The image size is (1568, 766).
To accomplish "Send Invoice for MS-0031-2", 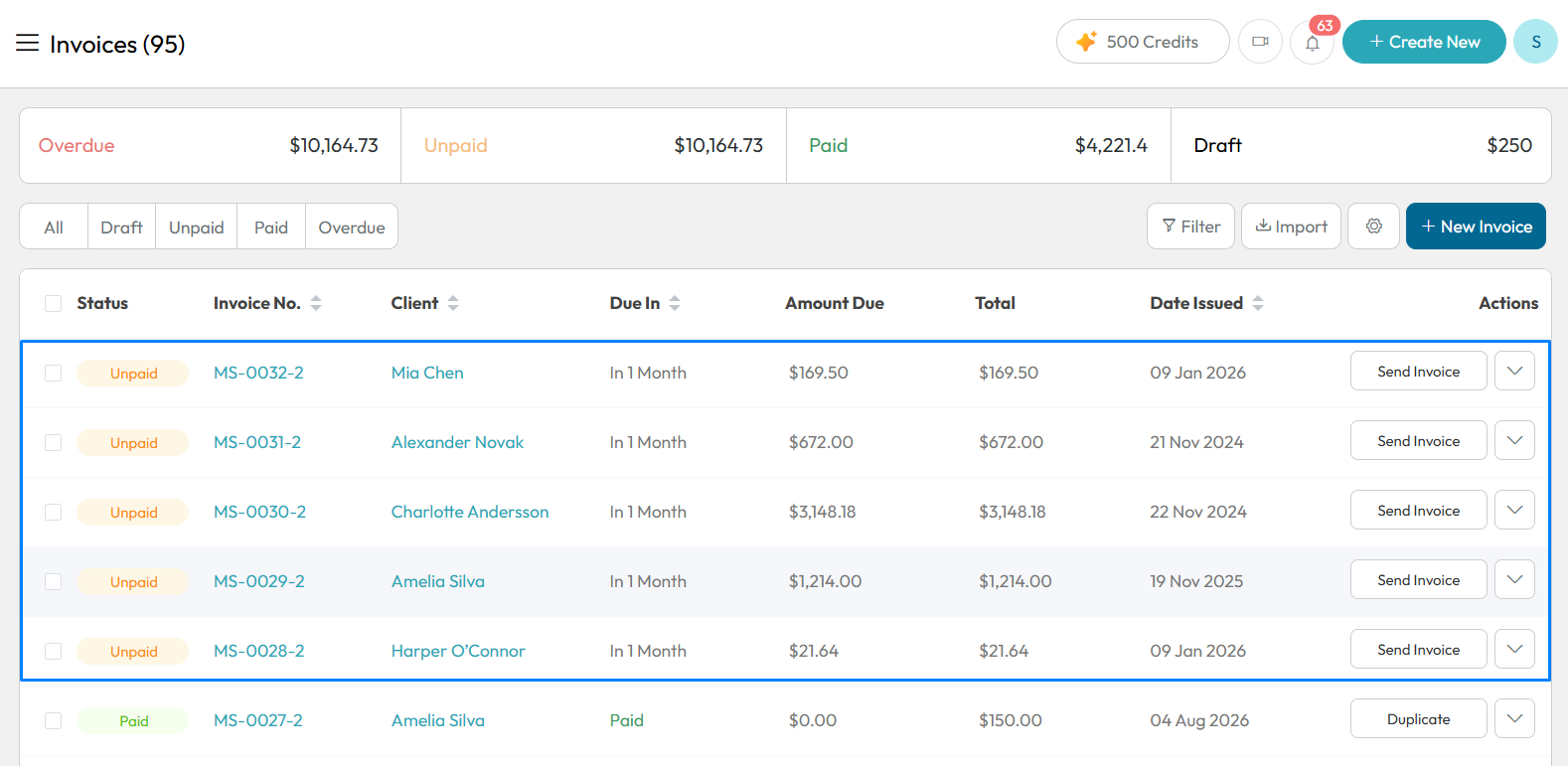I will click(x=1418, y=440).
